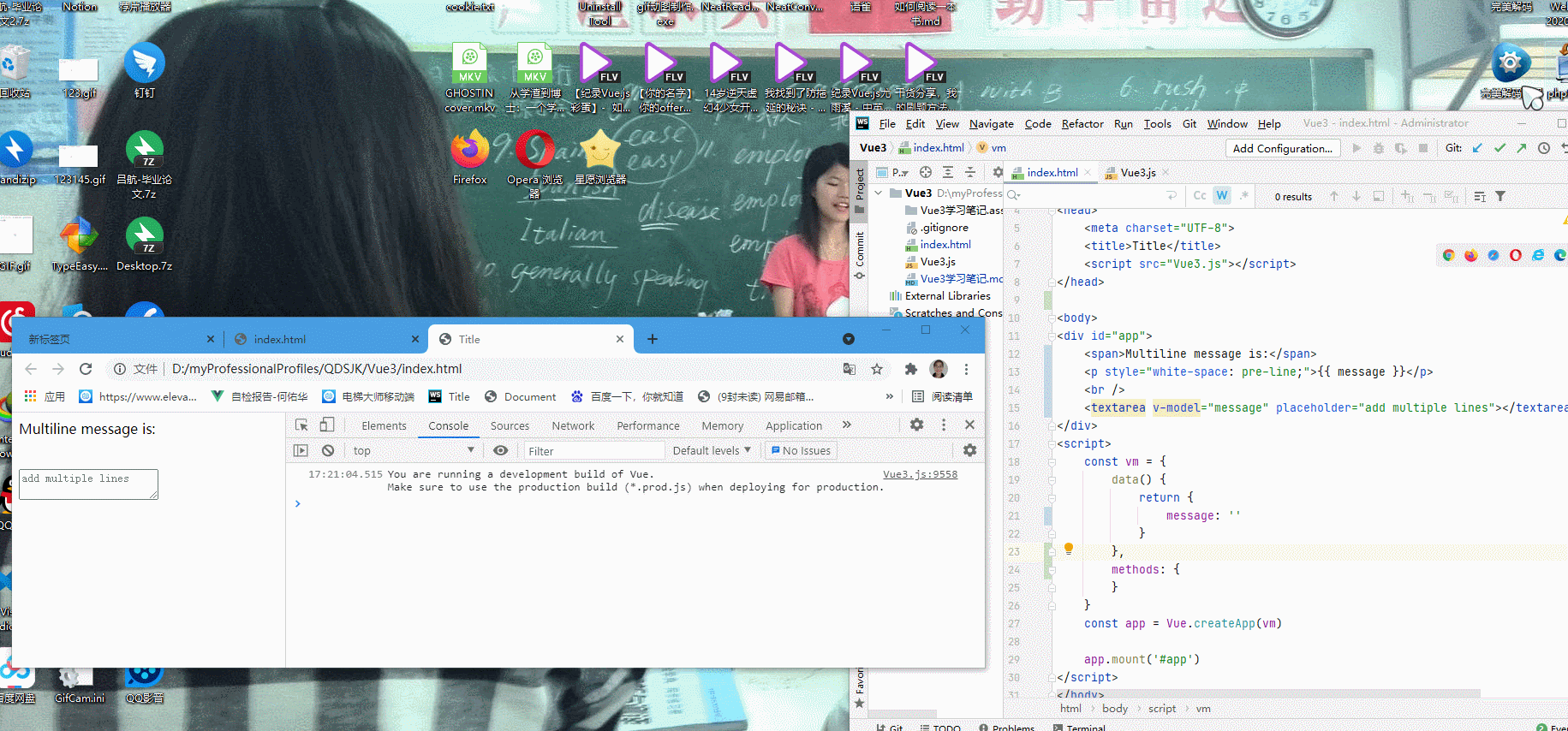Viewport: 1568px width, 731px height.
Task: Open 阅读清单 reading list button
Action: pyautogui.click(x=942, y=396)
